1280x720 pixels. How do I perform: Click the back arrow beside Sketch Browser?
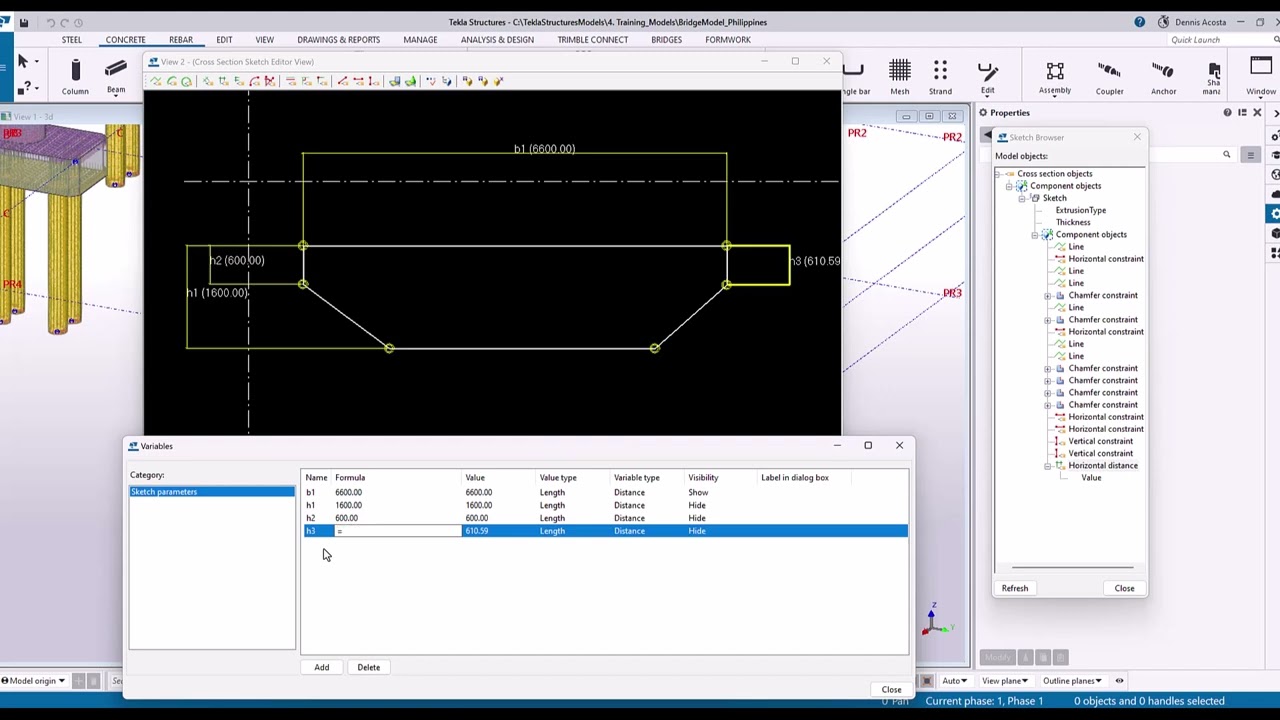[987, 136]
